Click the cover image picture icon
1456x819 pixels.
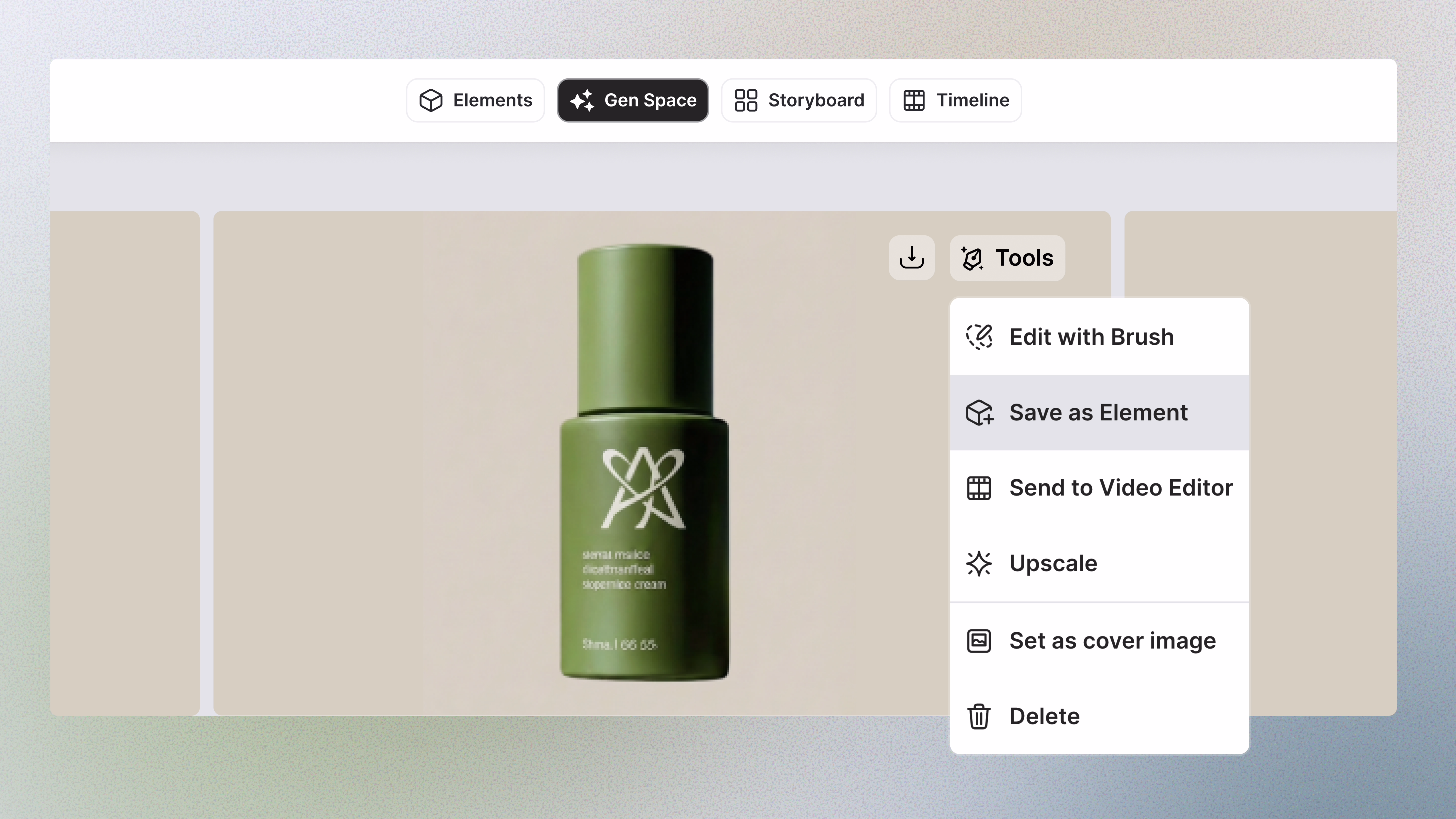click(x=979, y=641)
